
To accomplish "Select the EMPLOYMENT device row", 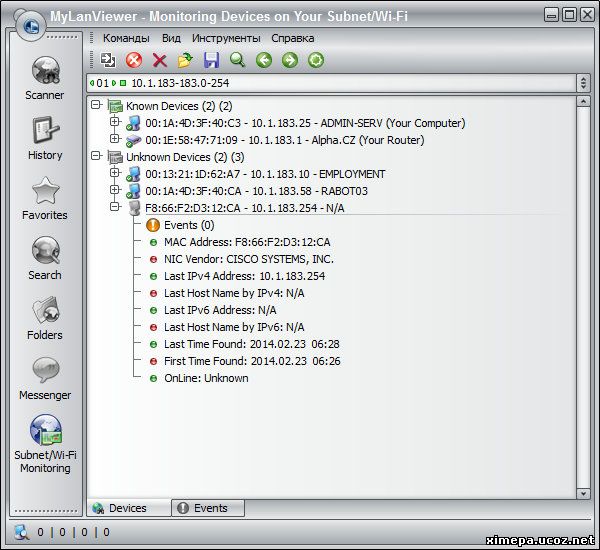I will click(265, 174).
